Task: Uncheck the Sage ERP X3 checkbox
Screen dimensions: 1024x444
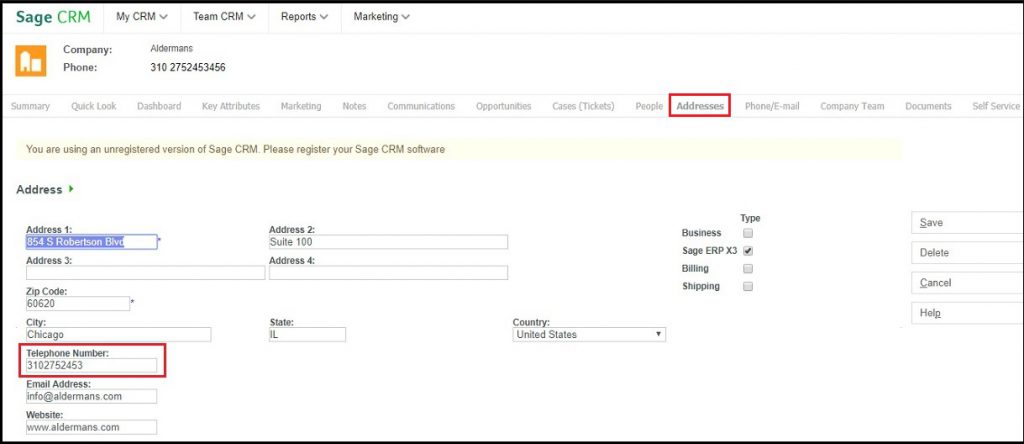Action: pos(748,251)
